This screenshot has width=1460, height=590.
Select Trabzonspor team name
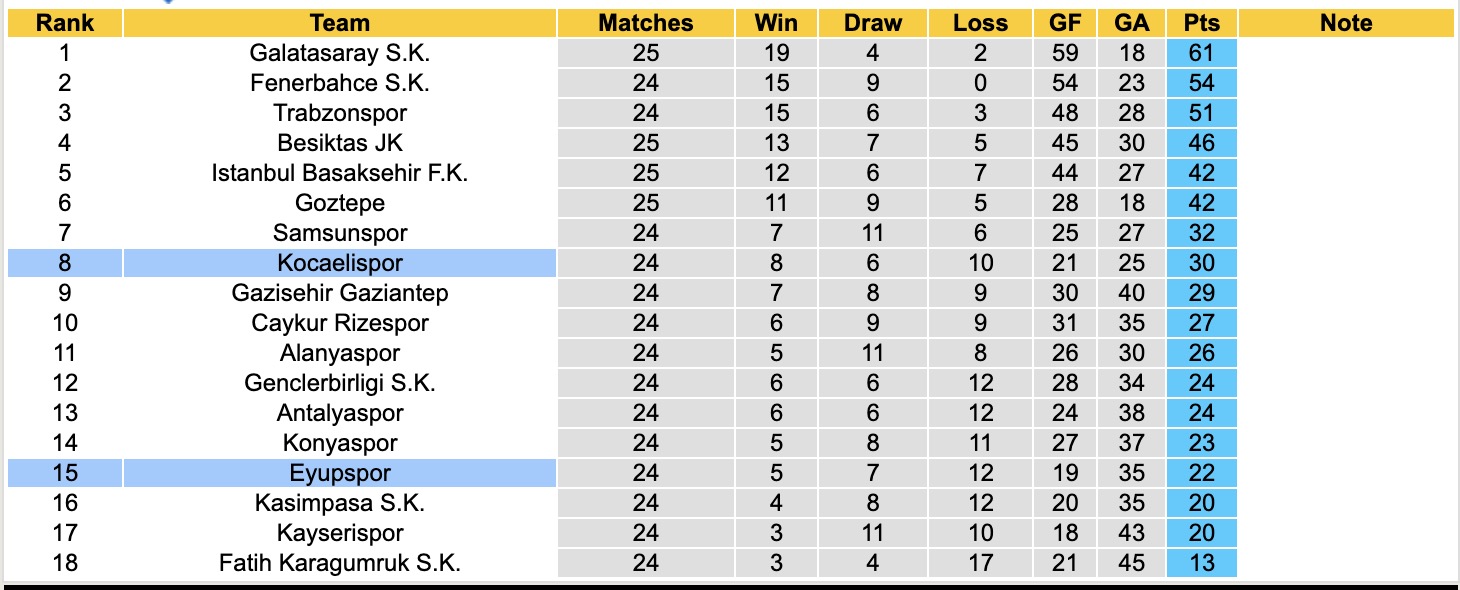click(x=340, y=113)
